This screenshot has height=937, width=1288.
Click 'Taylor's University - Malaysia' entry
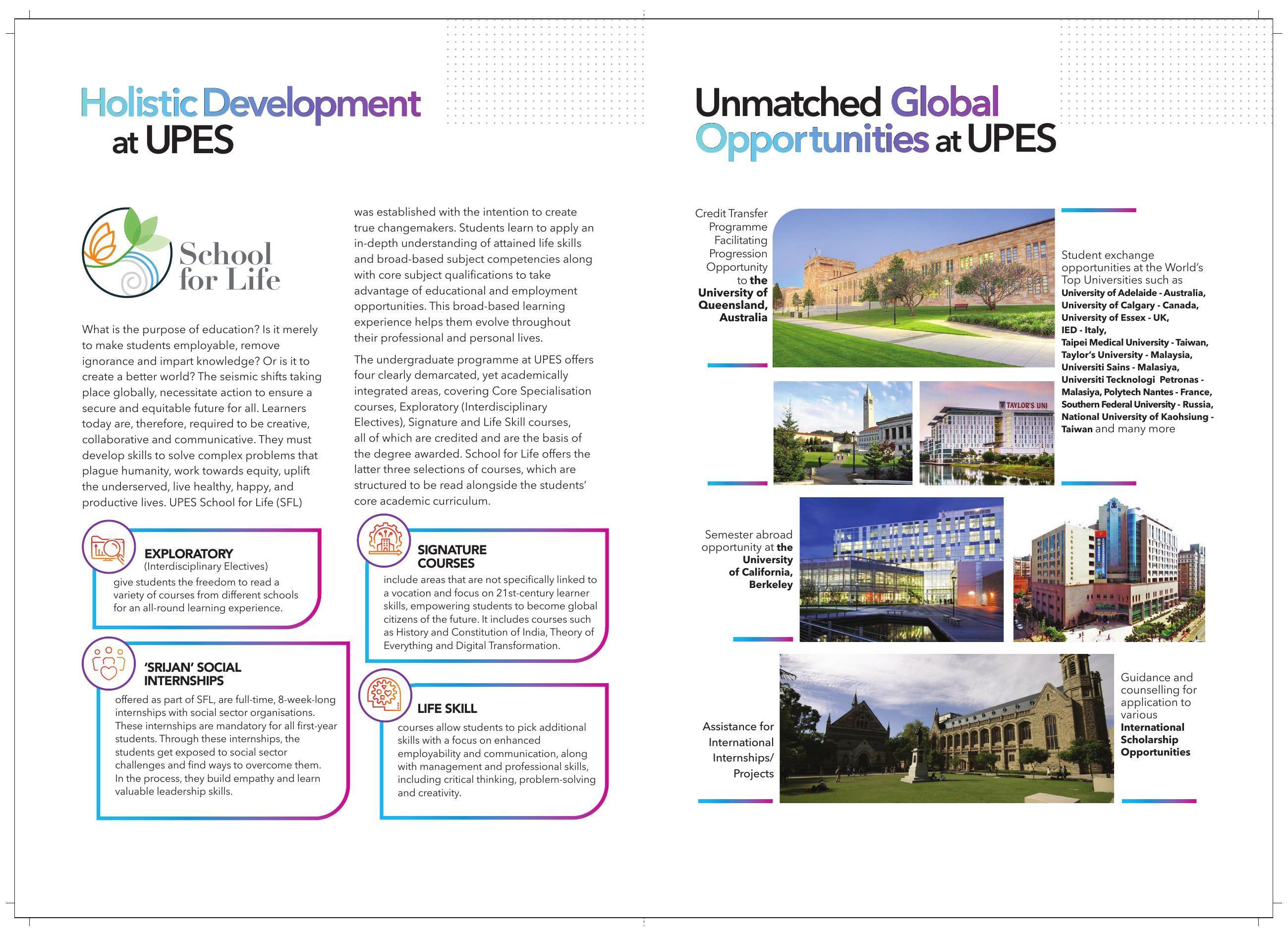pos(1127,355)
